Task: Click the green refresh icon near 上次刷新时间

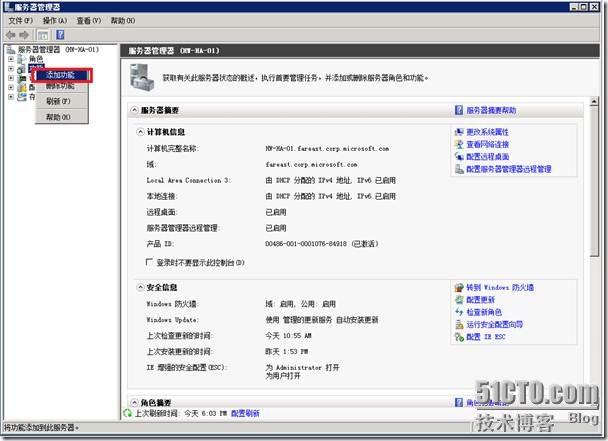Action: (128, 413)
